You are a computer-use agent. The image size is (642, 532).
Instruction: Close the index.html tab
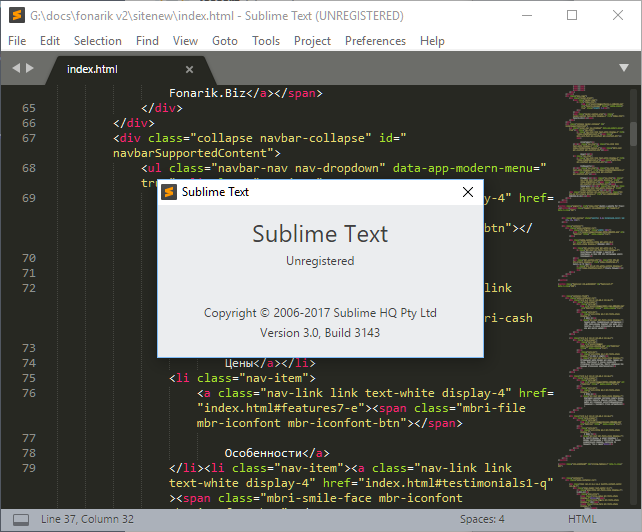coord(189,70)
